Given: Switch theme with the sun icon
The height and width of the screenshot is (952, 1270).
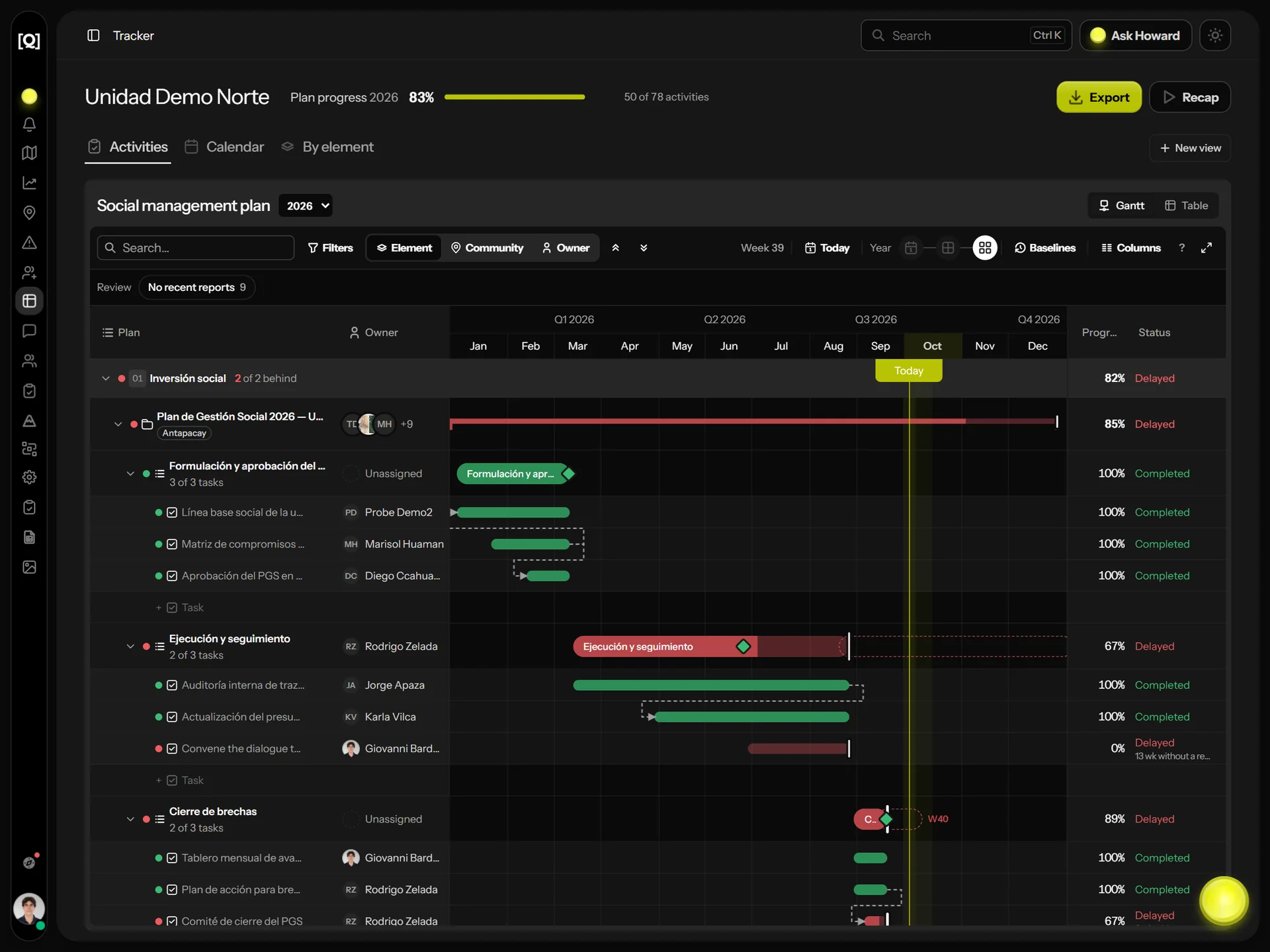Looking at the screenshot, I should point(1215,35).
